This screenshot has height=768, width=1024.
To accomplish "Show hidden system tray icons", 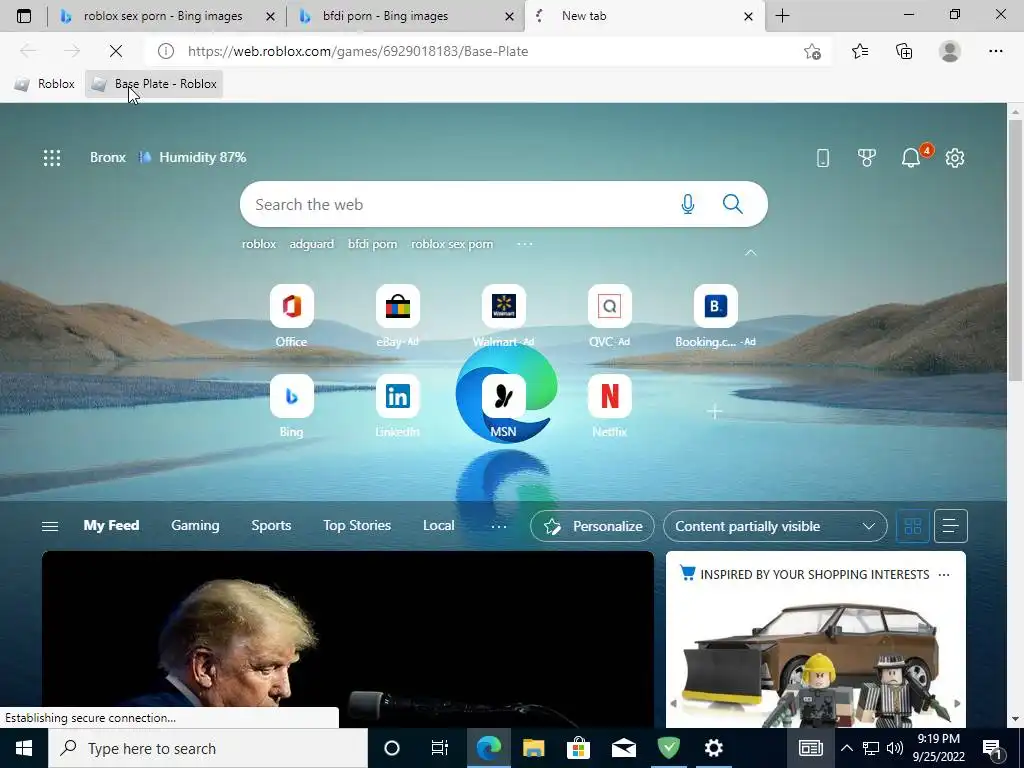I will [846, 748].
